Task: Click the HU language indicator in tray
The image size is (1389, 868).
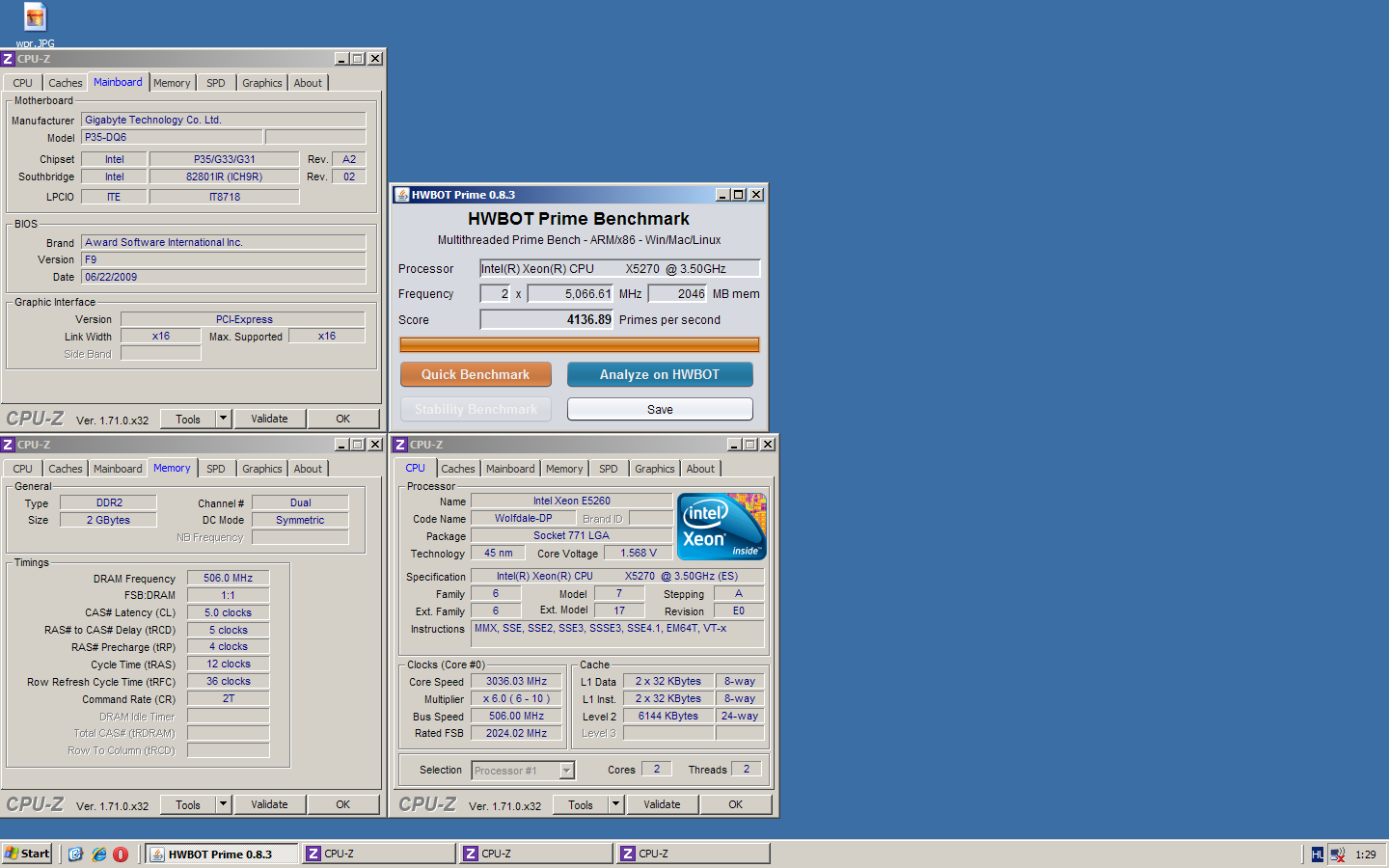Action: (x=1318, y=854)
